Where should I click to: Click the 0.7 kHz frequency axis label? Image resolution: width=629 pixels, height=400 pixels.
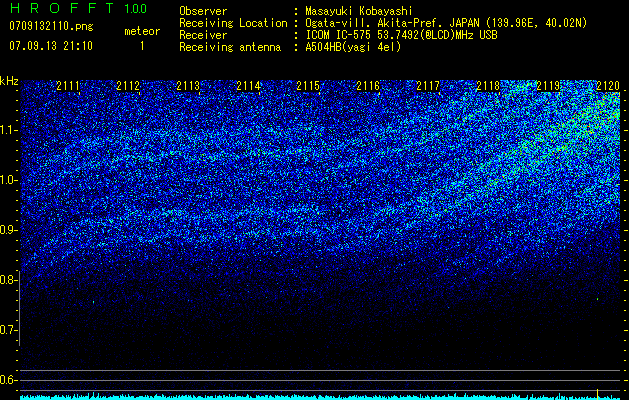point(8,330)
